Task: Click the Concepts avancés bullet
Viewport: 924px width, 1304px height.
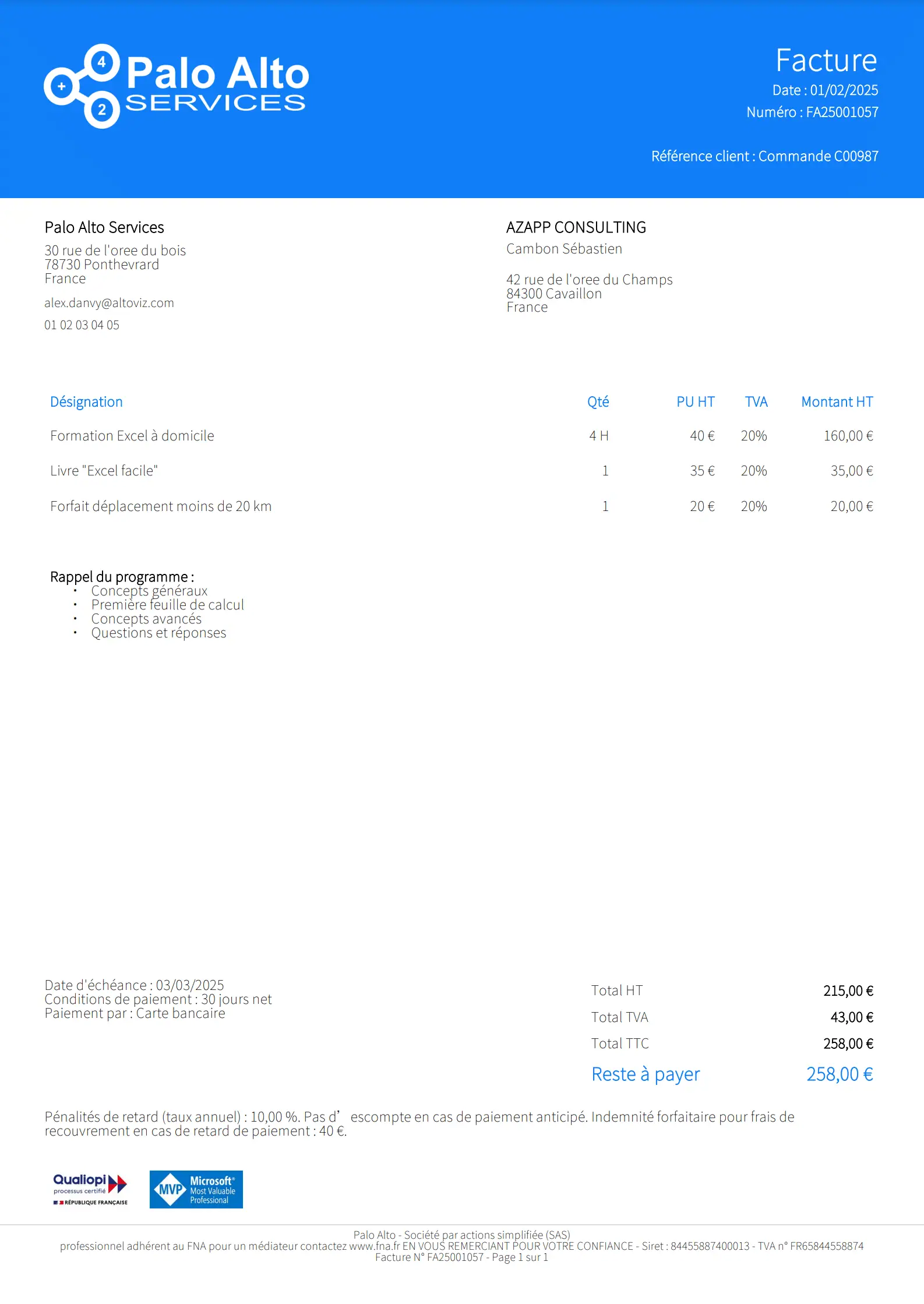Action: [146, 619]
